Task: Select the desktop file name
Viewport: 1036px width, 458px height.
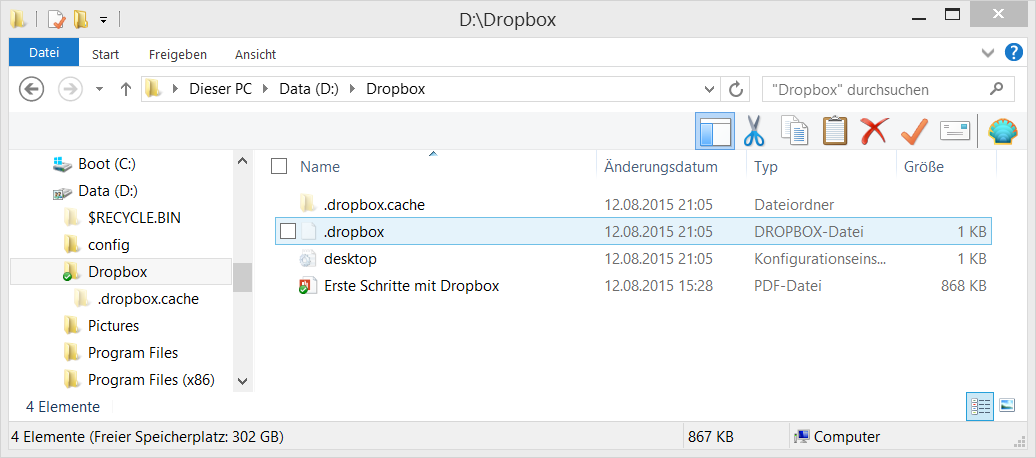Action: tap(350, 258)
